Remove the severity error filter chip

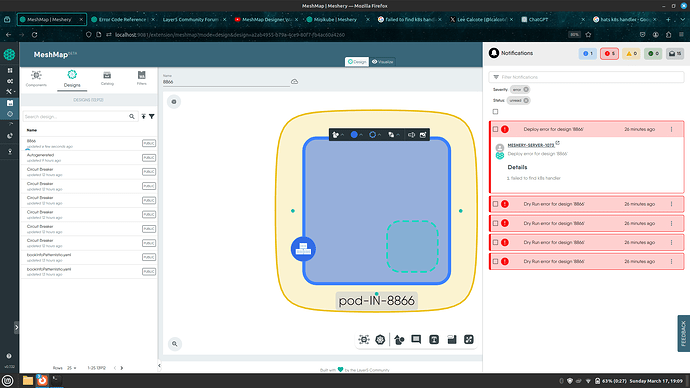pos(526,89)
